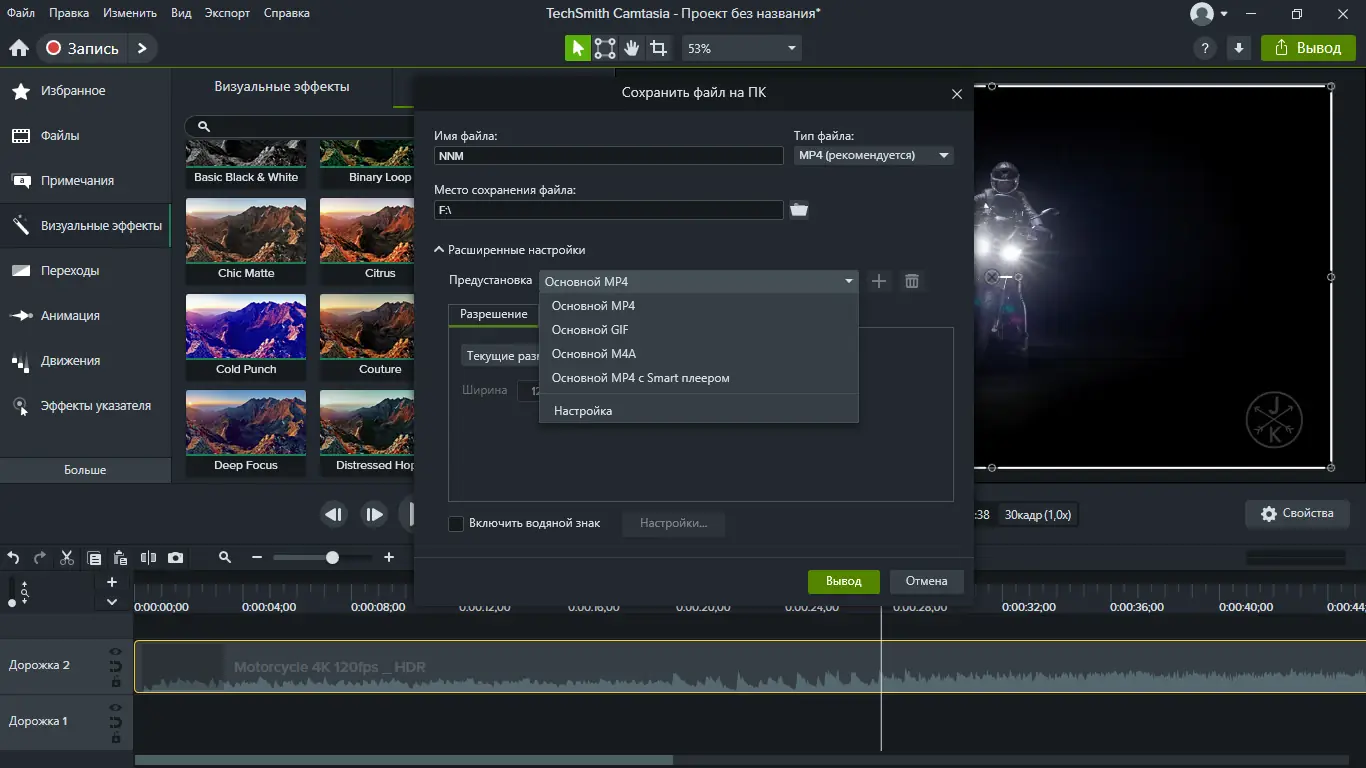The image size is (1366, 768).
Task: Add a new preset with the plus icon
Action: coord(879,281)
